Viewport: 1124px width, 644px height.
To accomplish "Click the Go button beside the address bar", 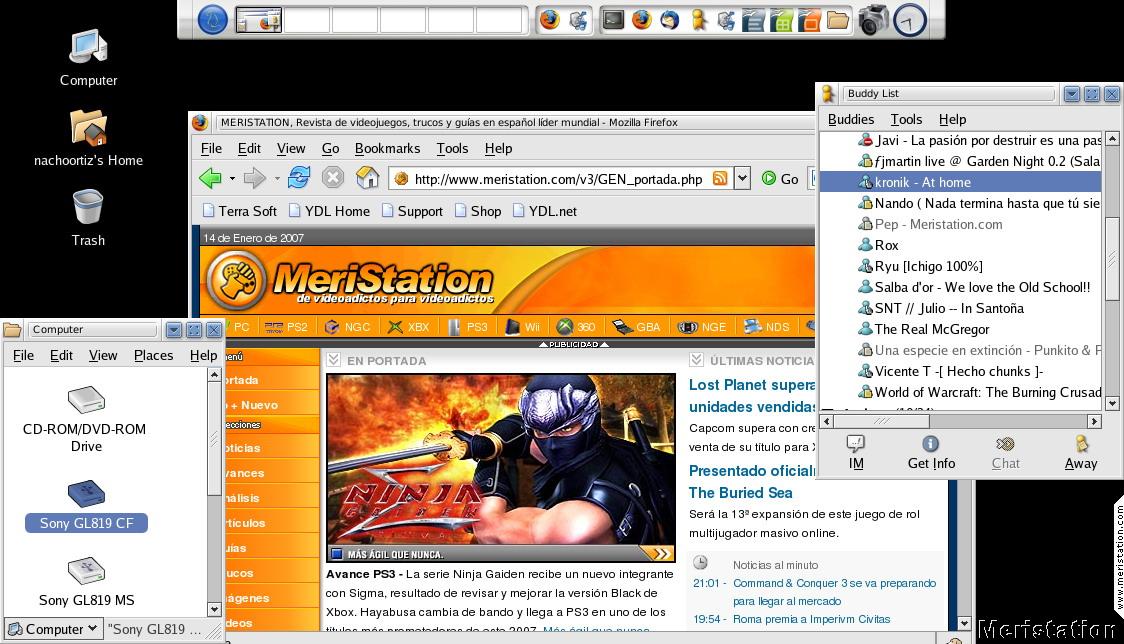I will click(780, 179).
